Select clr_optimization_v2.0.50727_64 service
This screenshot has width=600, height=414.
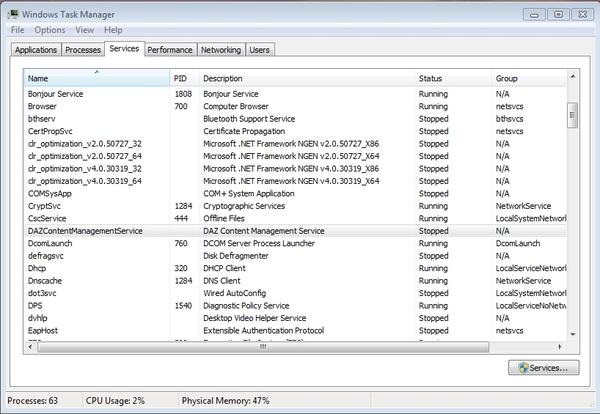tap(295, 156)
